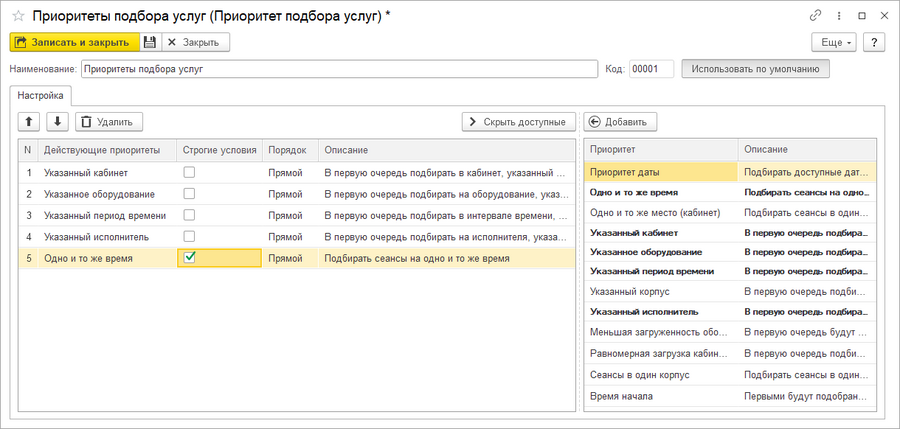Click Прямой order cell for Указанный кабинет
This screenshot has height=429, width=900.
tap(290, 172)
